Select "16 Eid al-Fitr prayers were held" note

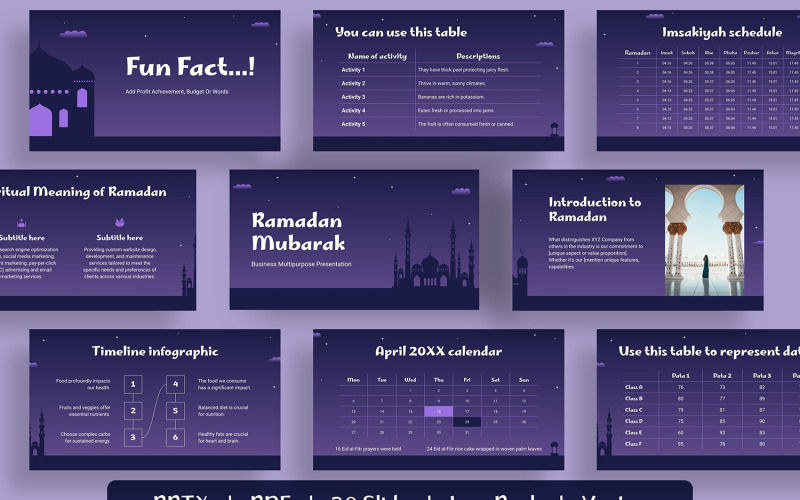368,449
